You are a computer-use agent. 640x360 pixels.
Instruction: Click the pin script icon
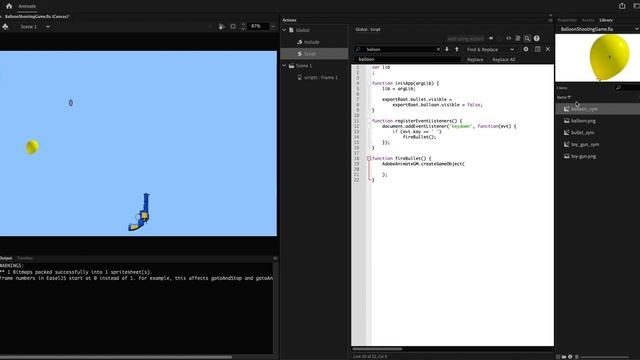coord(491,38)
